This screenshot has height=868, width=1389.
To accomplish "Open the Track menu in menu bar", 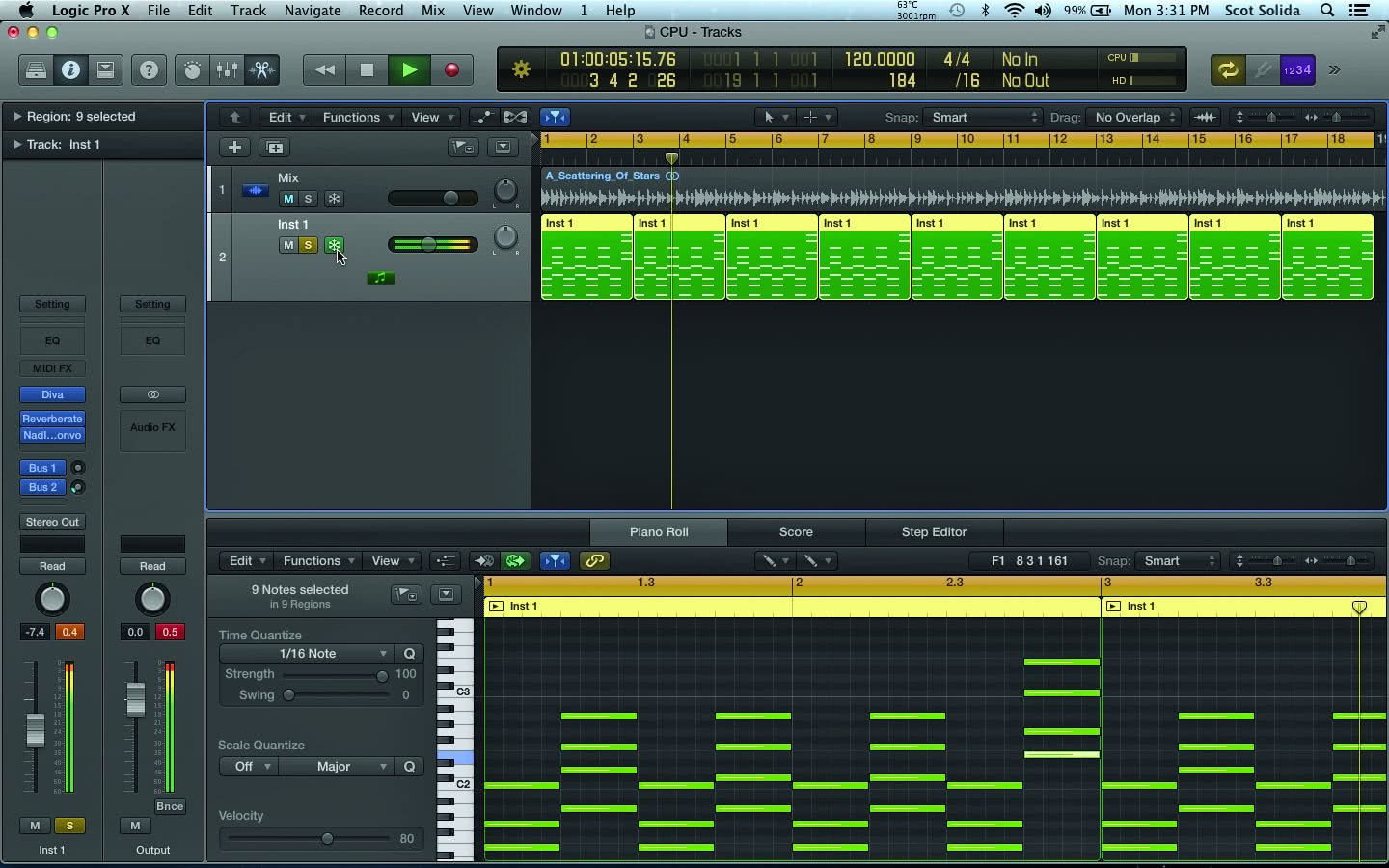I will tap(248, 11).
